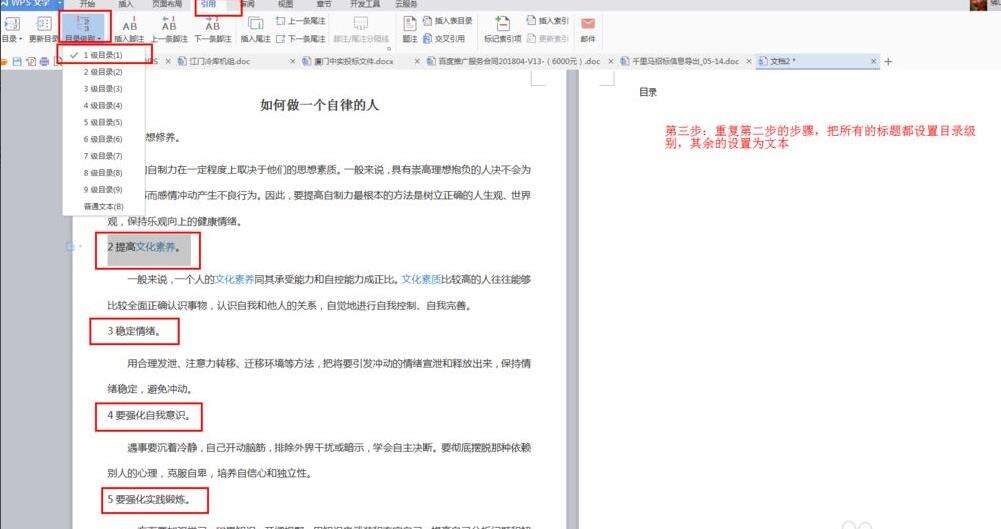Screen dimensions: 1001x529
Task: Click heading 3 稳定情绪
Action: click(134, 331)
